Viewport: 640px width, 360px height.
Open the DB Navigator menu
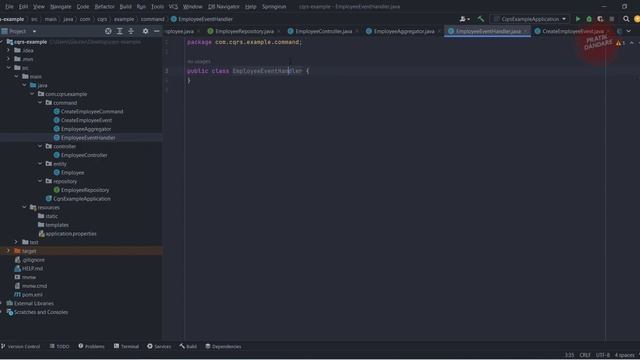tap(224, 7)
